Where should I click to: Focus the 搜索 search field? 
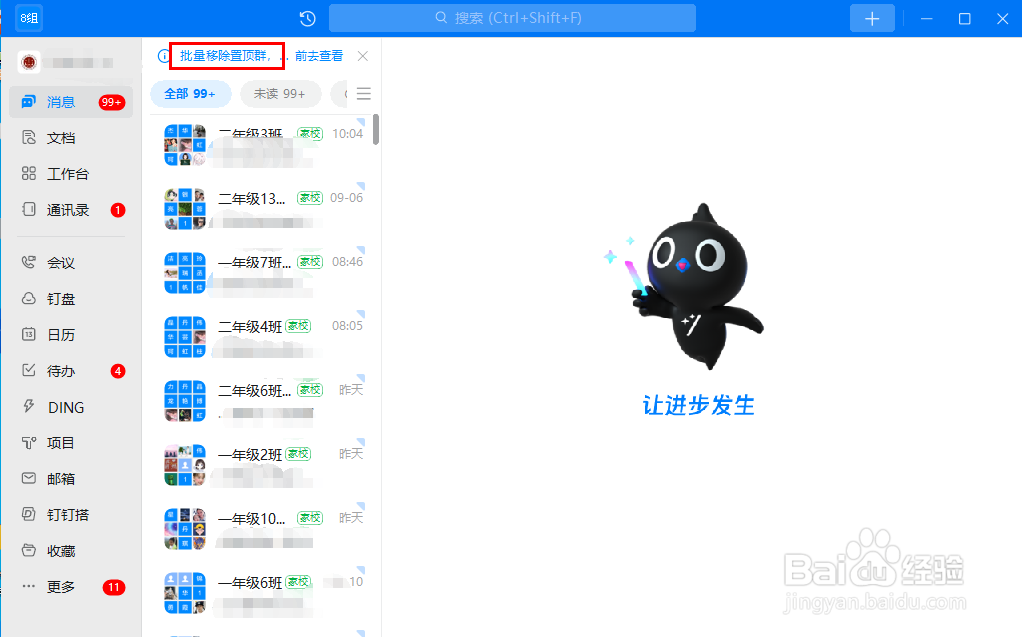(512, 18)
